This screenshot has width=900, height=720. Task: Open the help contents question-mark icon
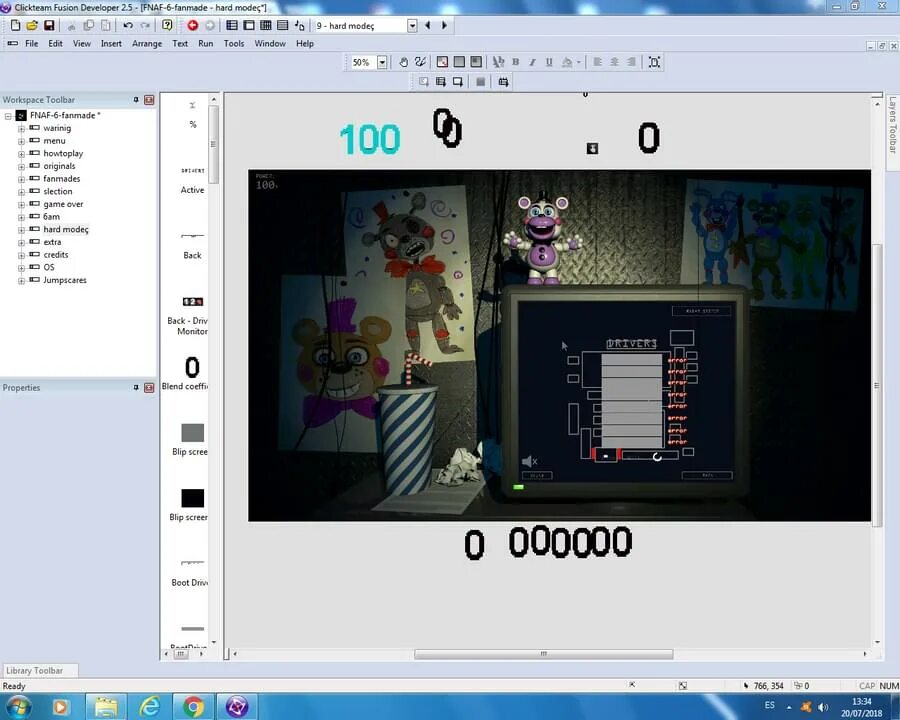(167, 25)
